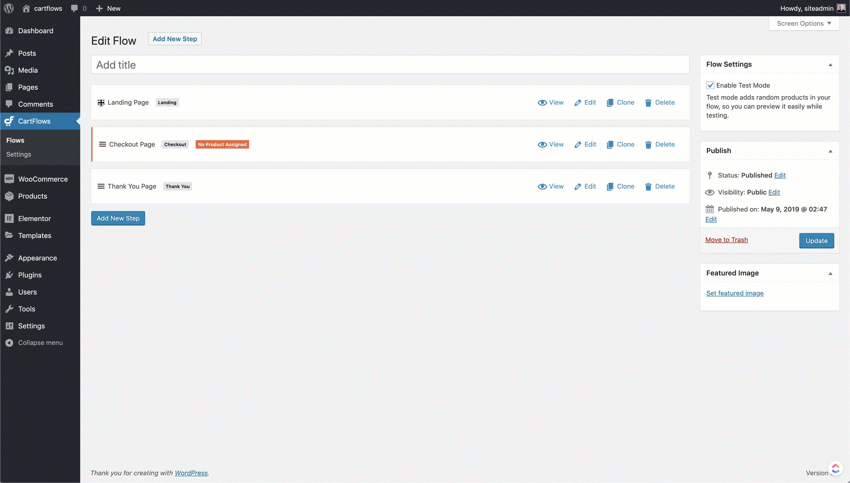Clone the Landing Page step
850x483 pixels.
click(x=620, y=102)
